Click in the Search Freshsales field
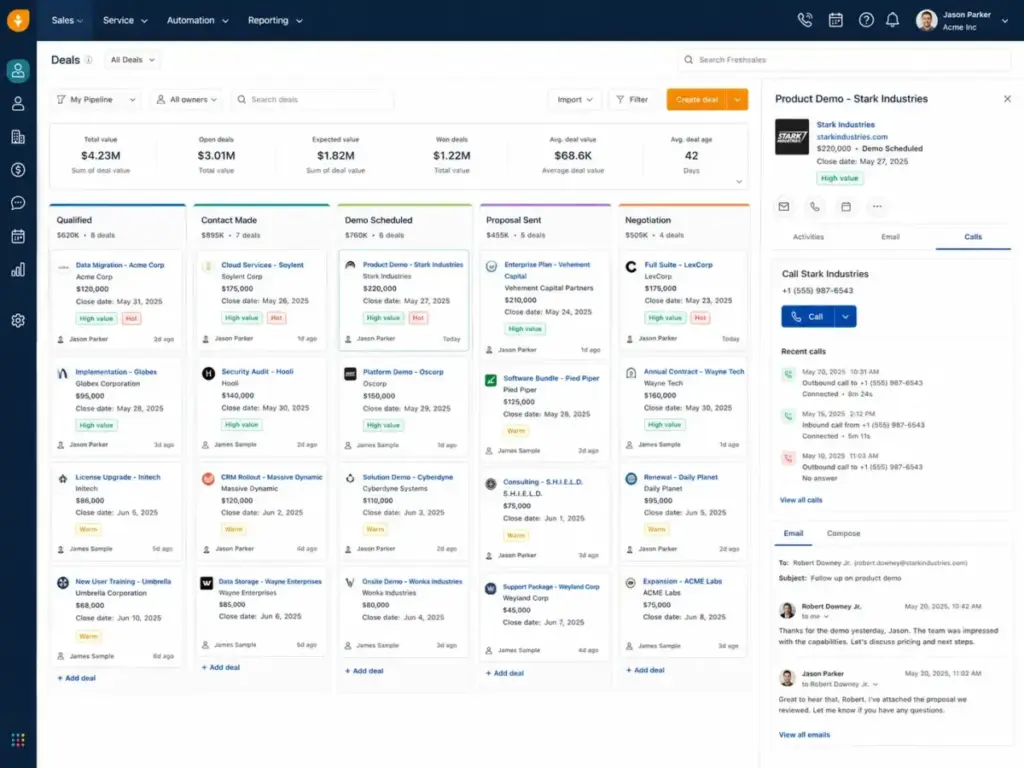 (x=844, y=60)
